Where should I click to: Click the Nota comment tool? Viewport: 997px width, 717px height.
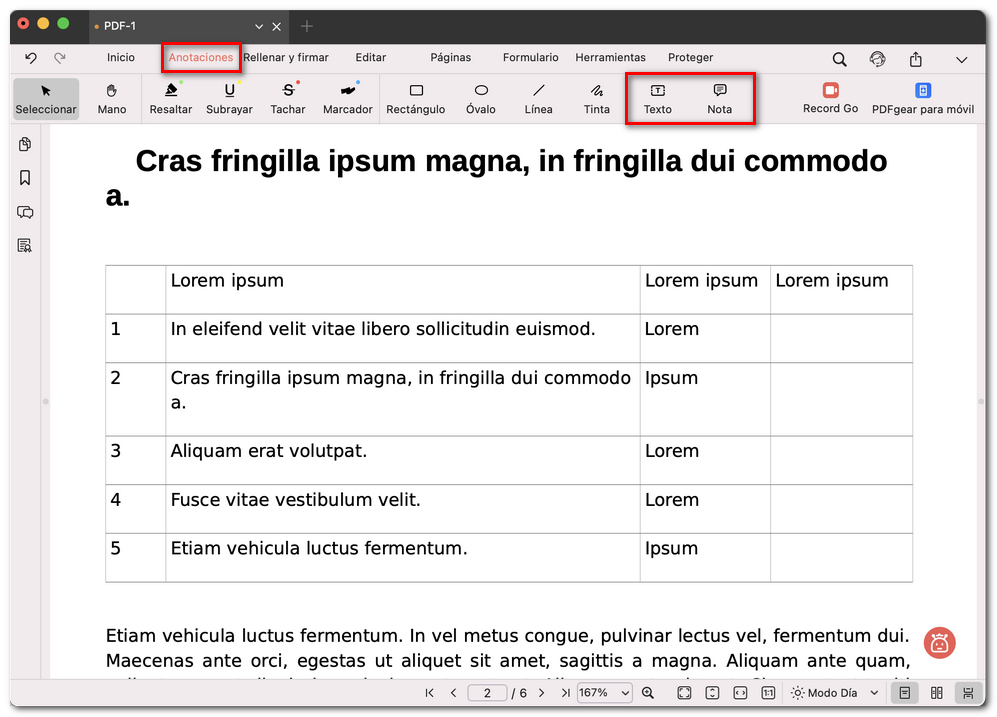tap(719, 98)
